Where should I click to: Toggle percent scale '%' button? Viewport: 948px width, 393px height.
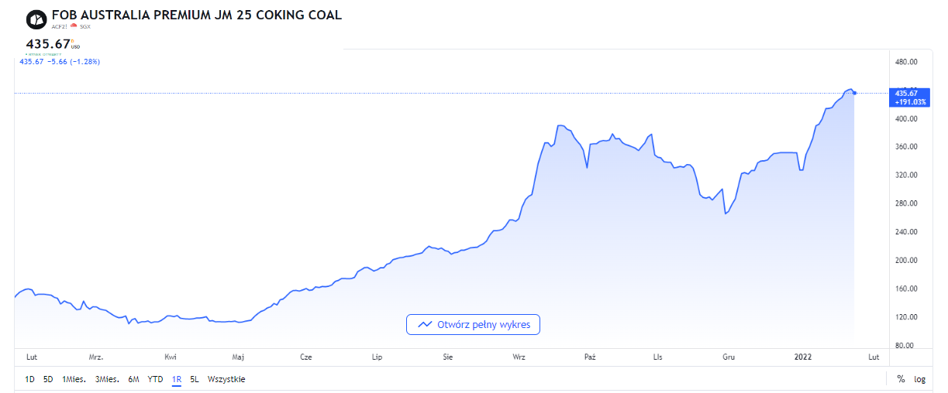coord(901,379)
